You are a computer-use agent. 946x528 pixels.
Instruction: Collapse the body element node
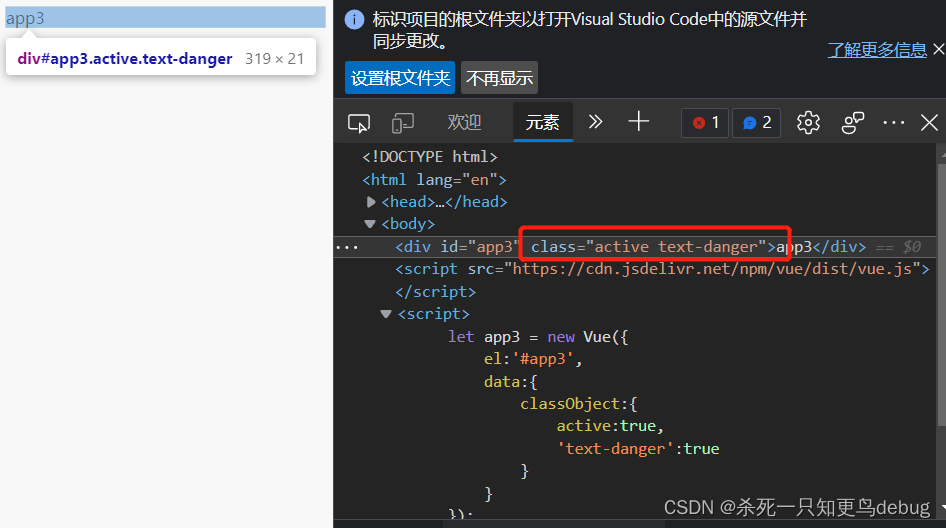coord(370,224)
